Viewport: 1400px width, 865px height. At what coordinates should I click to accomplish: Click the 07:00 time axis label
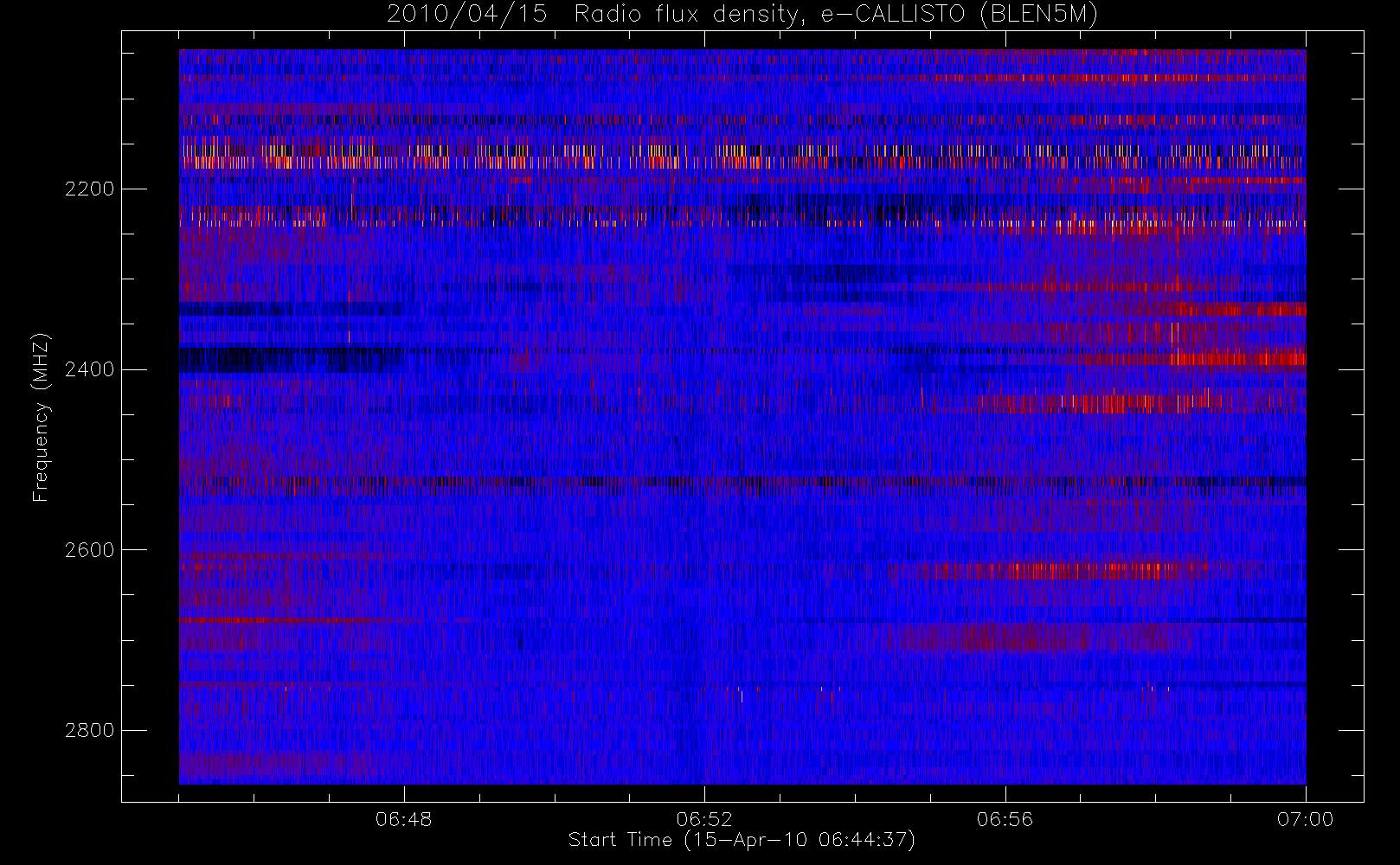1305,819
